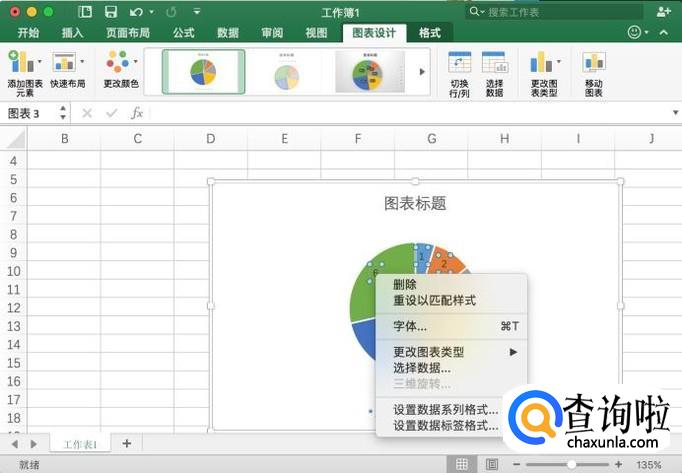682x473 pixels.
Task: Select column D header
Action: [x=211, y=139]
